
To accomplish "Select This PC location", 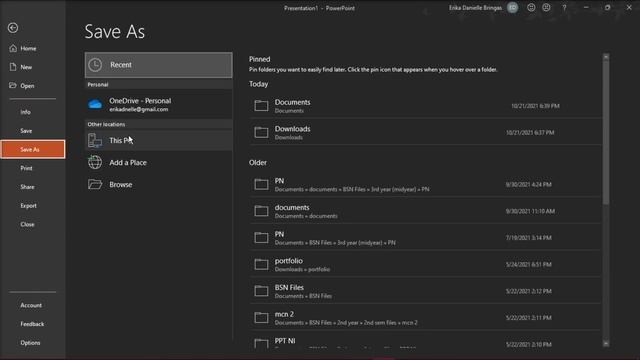I will click(x=158, y=140).
